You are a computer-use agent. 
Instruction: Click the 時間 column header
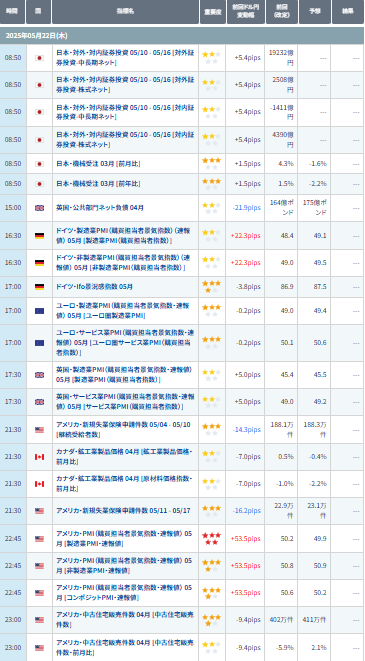(x=12, y=11)
